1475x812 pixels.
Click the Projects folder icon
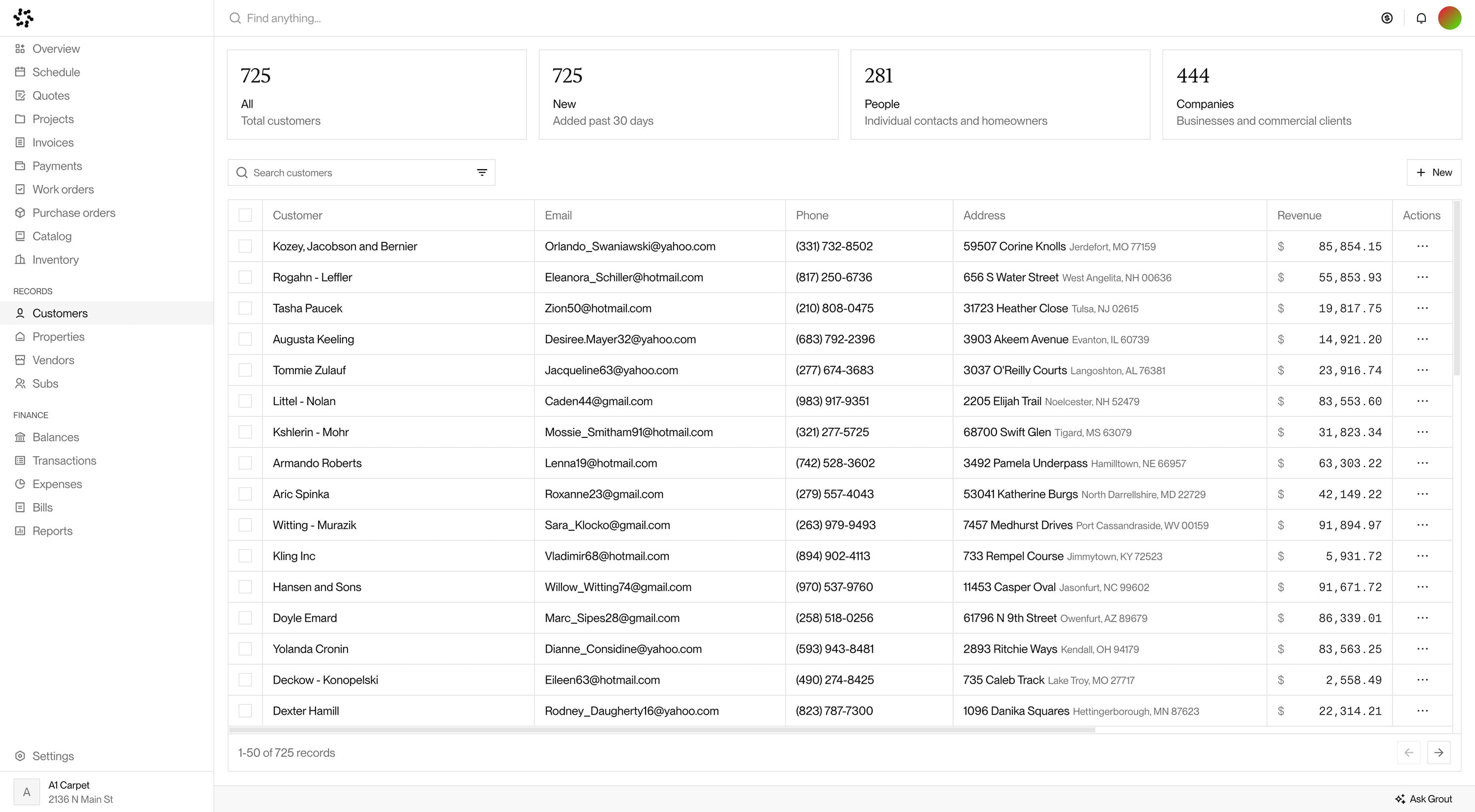click(x=20, y=119)
